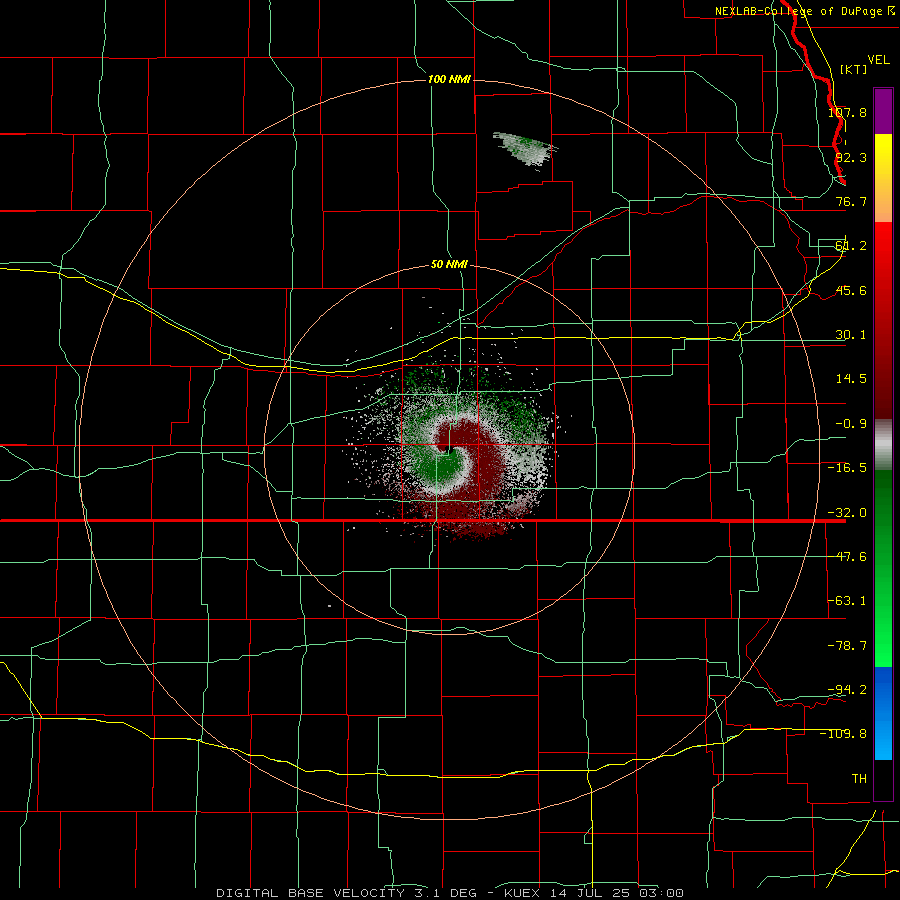Select the blue segment of velocity scale
The image size is (900, 900).
point(883,713)
